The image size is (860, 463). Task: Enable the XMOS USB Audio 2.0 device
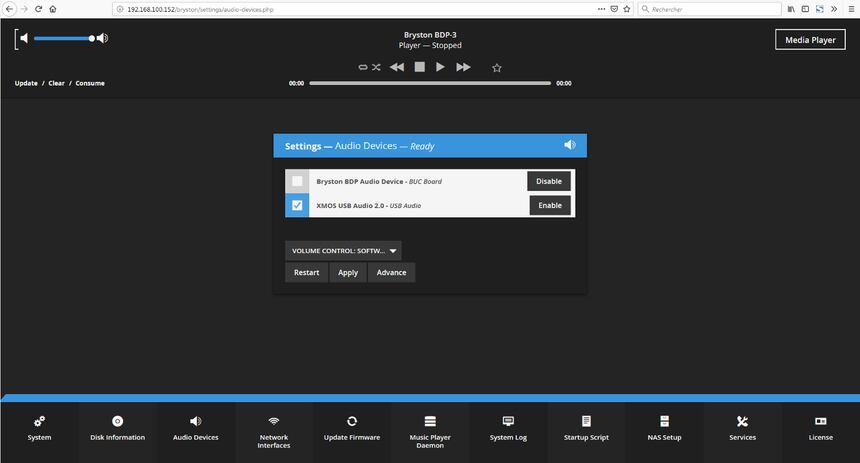point(550,205)
